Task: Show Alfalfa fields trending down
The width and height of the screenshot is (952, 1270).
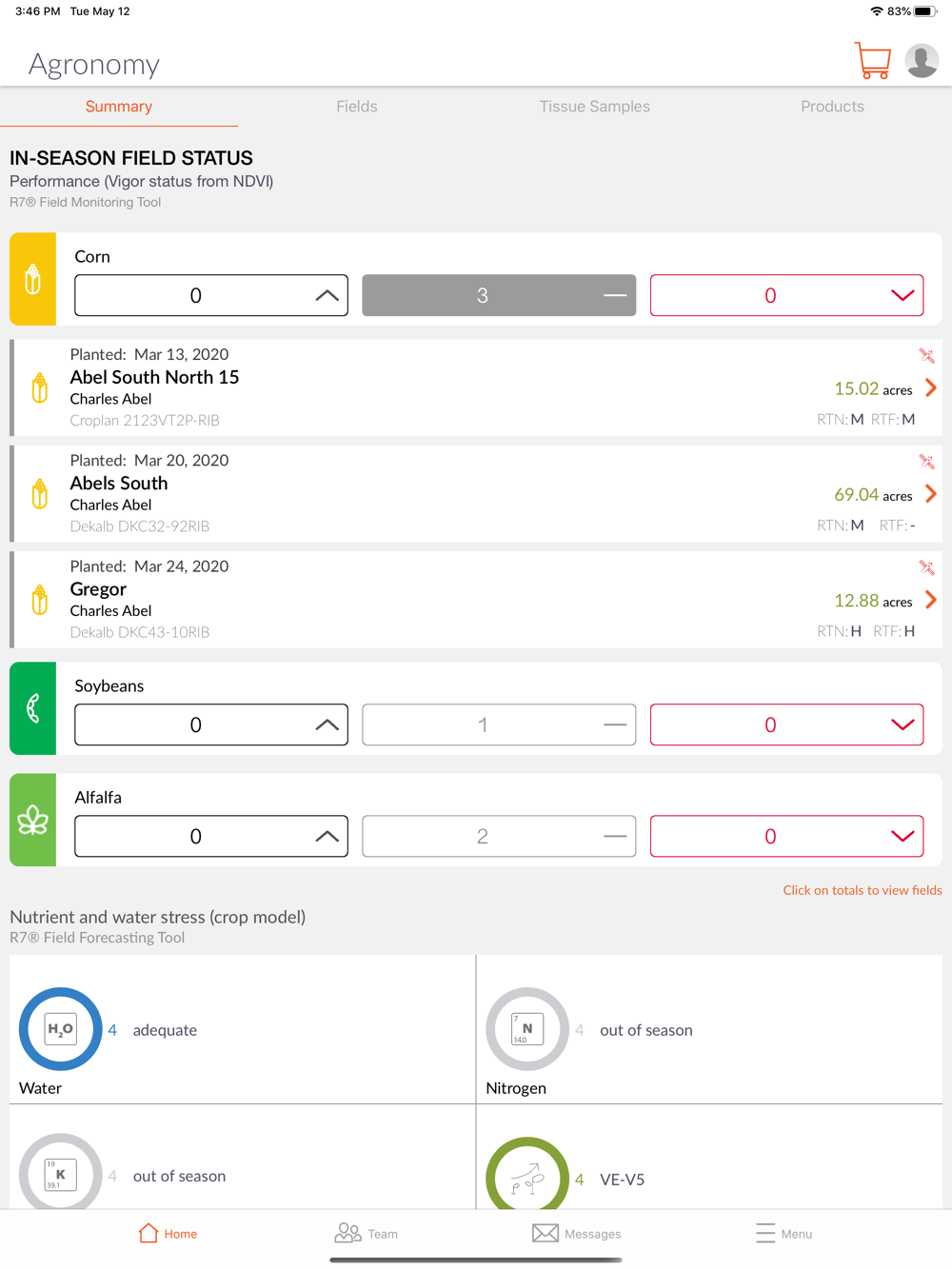Action: (x=786, y=836)
